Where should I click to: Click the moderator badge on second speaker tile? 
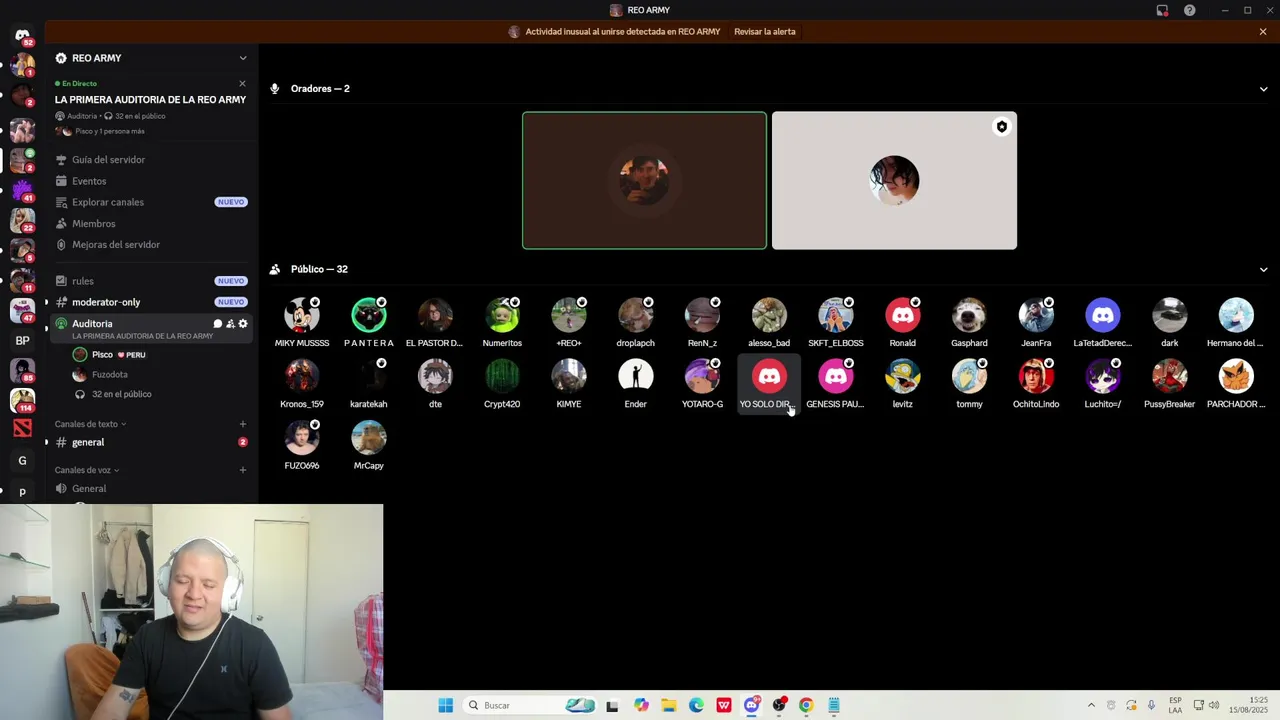point(1001,127)
